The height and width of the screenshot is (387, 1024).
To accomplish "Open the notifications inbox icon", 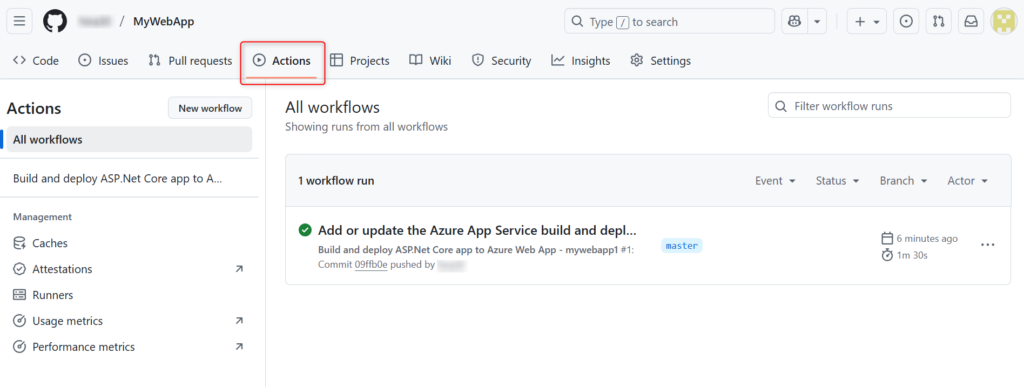I will click(971, 22).
